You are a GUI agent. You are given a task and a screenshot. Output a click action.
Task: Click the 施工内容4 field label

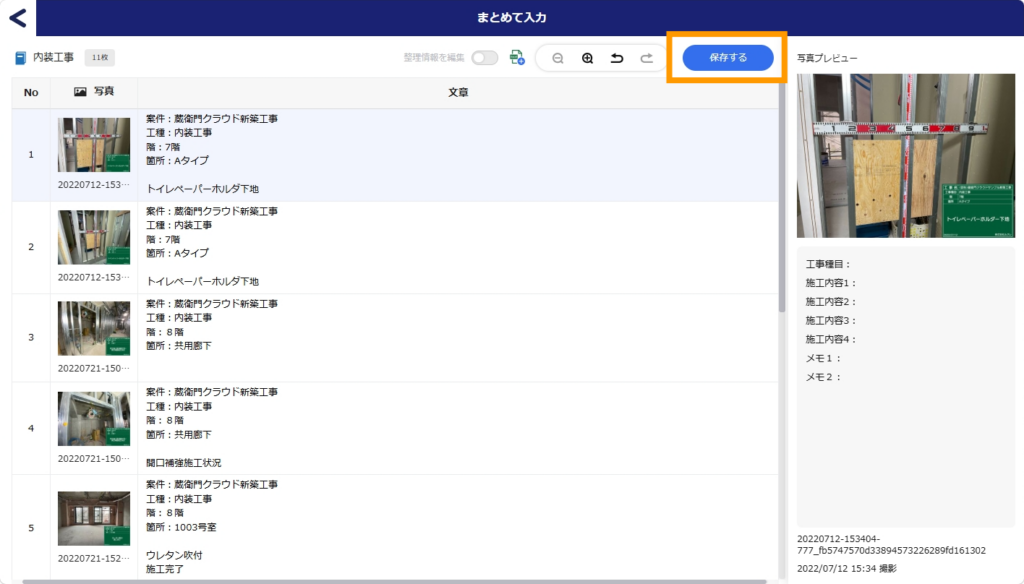(831, 339)
